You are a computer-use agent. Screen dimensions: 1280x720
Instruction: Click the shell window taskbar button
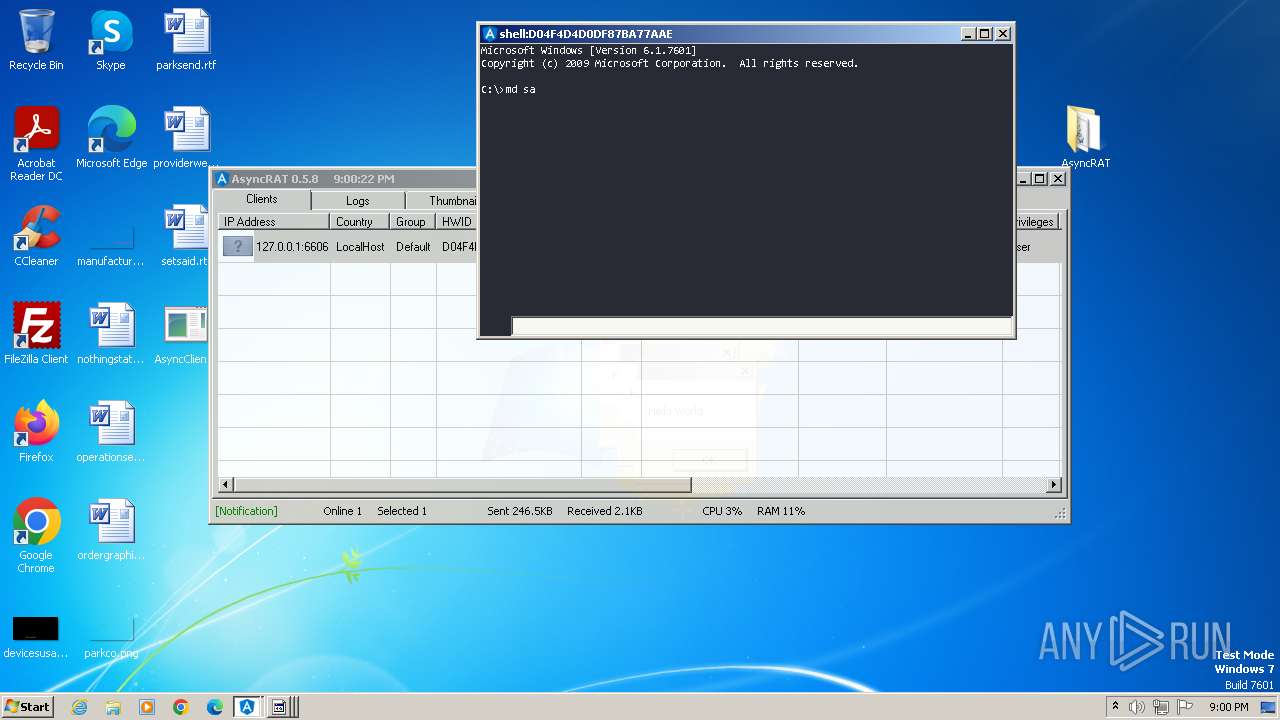click(280, 707)
